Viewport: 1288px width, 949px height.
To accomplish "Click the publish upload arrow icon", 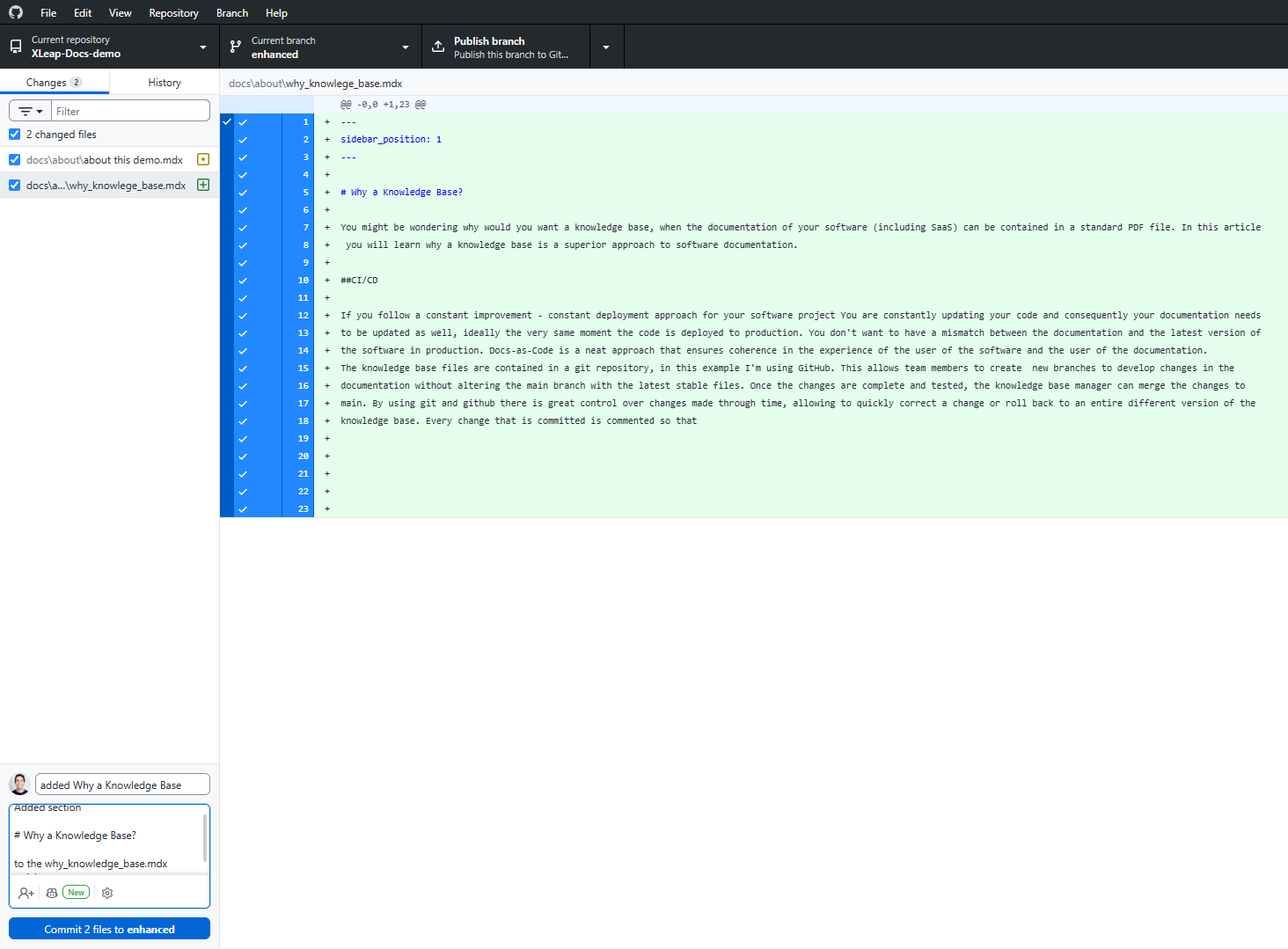I will point(438,47).
